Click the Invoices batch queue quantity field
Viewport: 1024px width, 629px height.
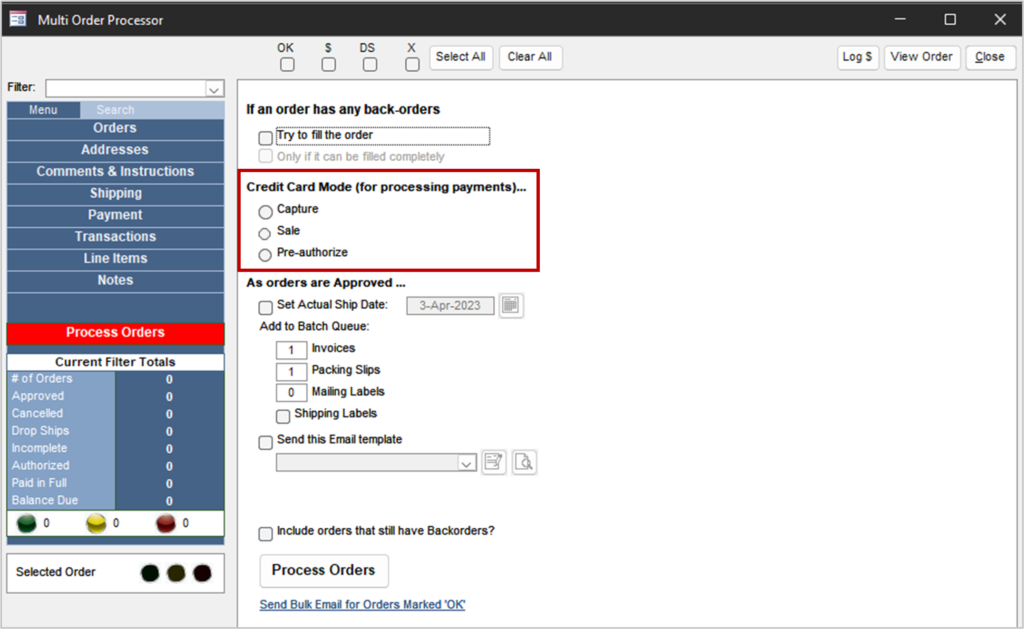(x=290, y=350)
